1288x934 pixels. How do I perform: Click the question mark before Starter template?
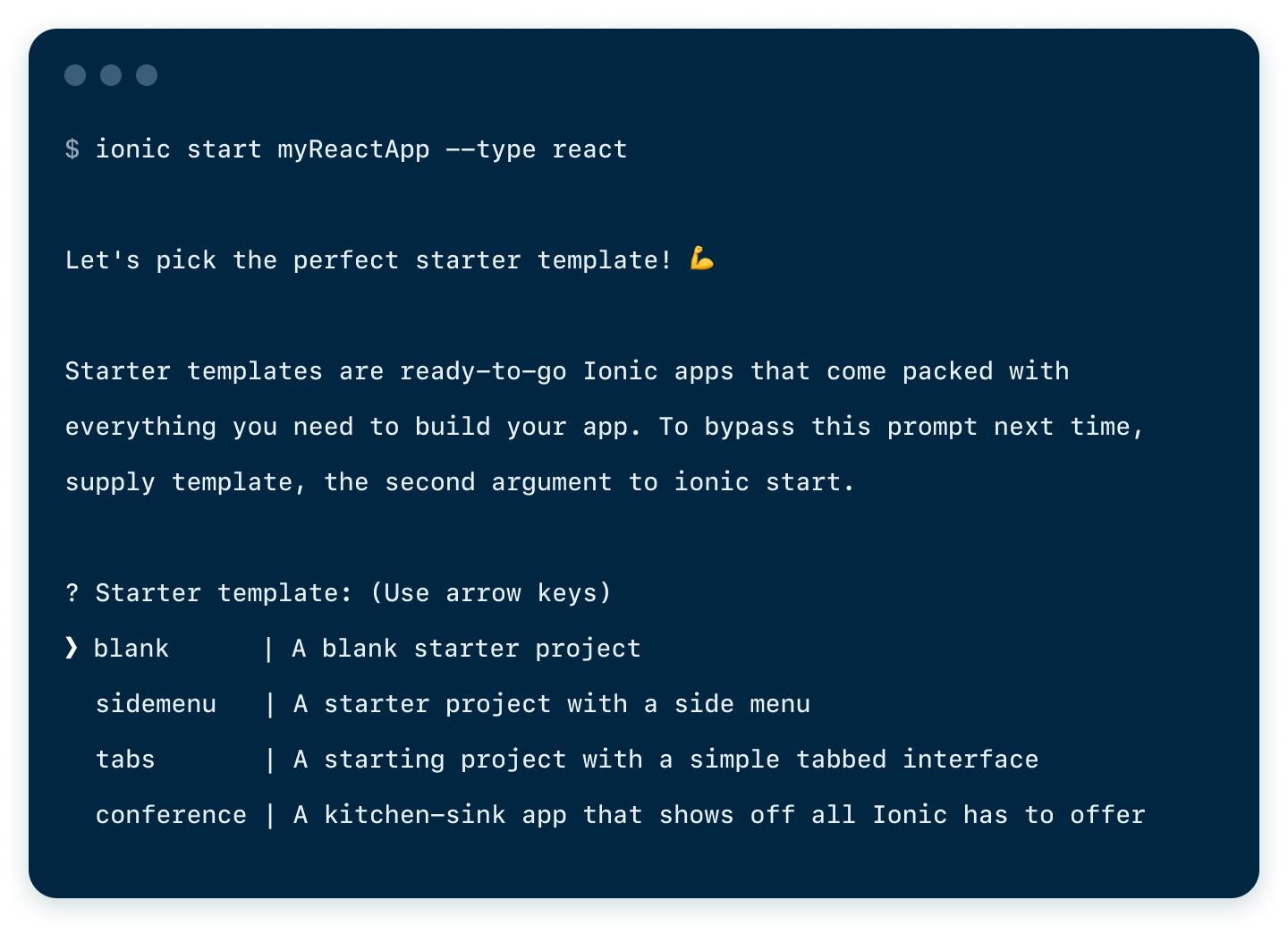(x=72, y=592)
